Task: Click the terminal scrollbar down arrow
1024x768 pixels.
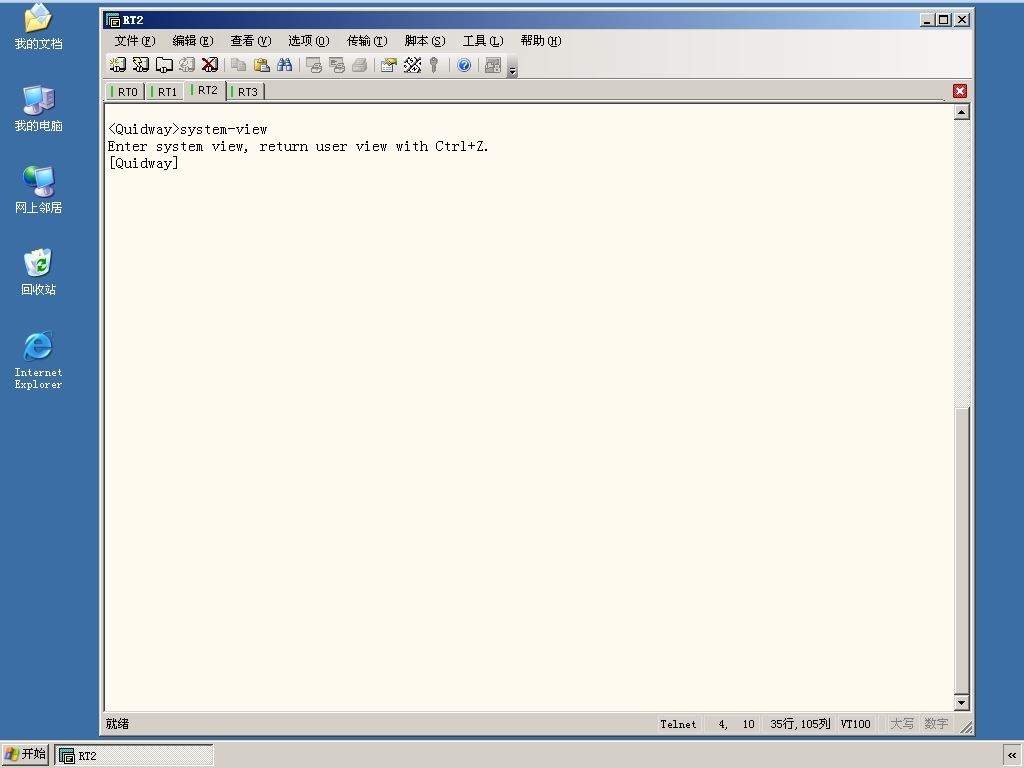Action: (961, 703)
